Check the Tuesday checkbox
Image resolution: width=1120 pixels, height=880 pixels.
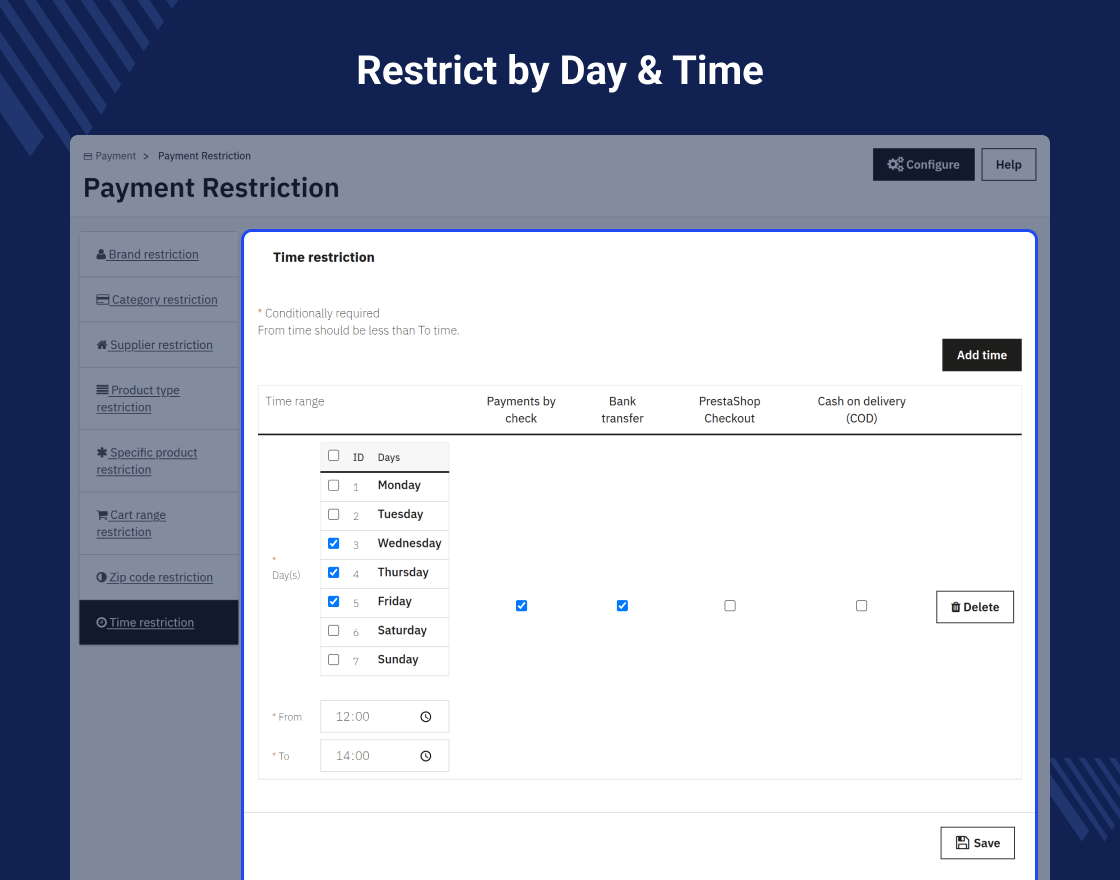(334, 514)
